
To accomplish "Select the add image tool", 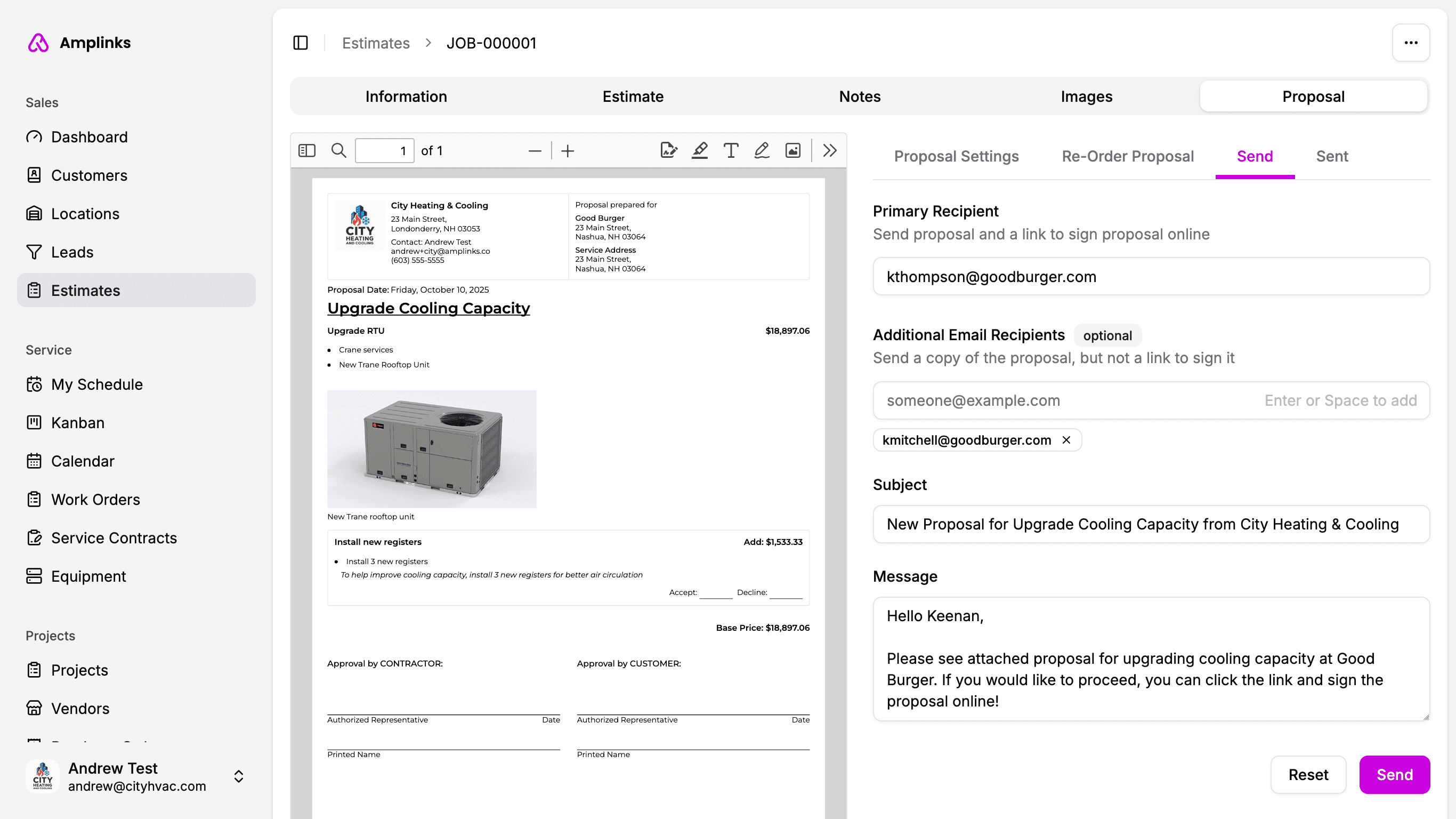I will (792, 150).
